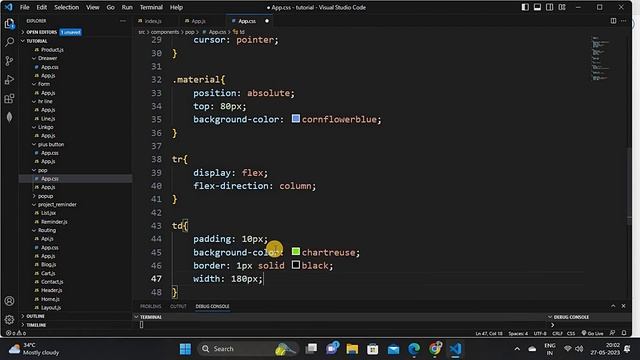
Task: Click the feedback icon in status bar
Action: (x=612, y=333)
